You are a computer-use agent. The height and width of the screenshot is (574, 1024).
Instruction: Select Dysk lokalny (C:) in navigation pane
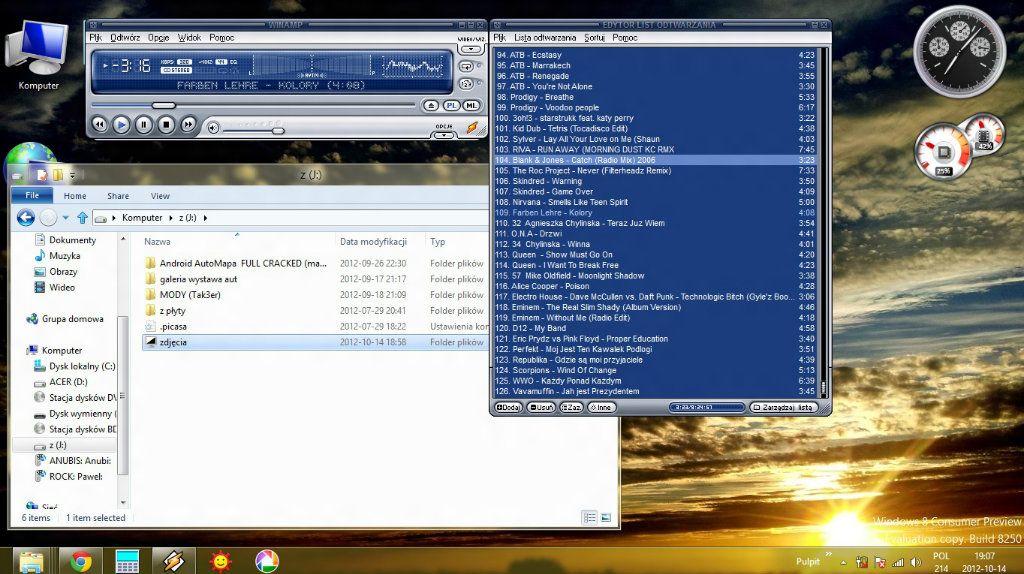tap(74, 366)
